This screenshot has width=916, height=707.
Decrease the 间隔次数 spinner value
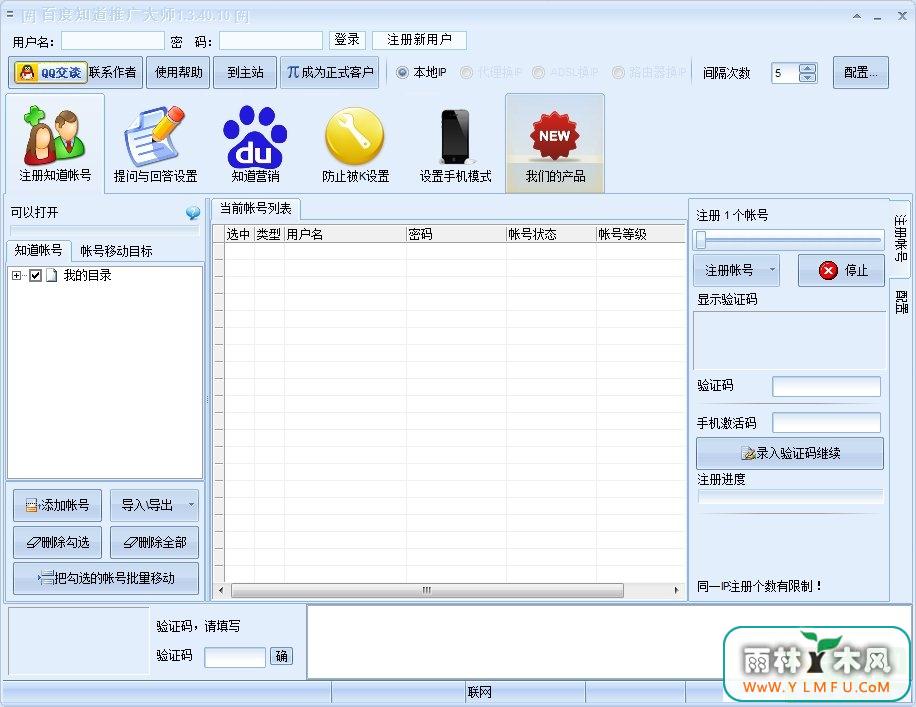click(x=808, y=78)
